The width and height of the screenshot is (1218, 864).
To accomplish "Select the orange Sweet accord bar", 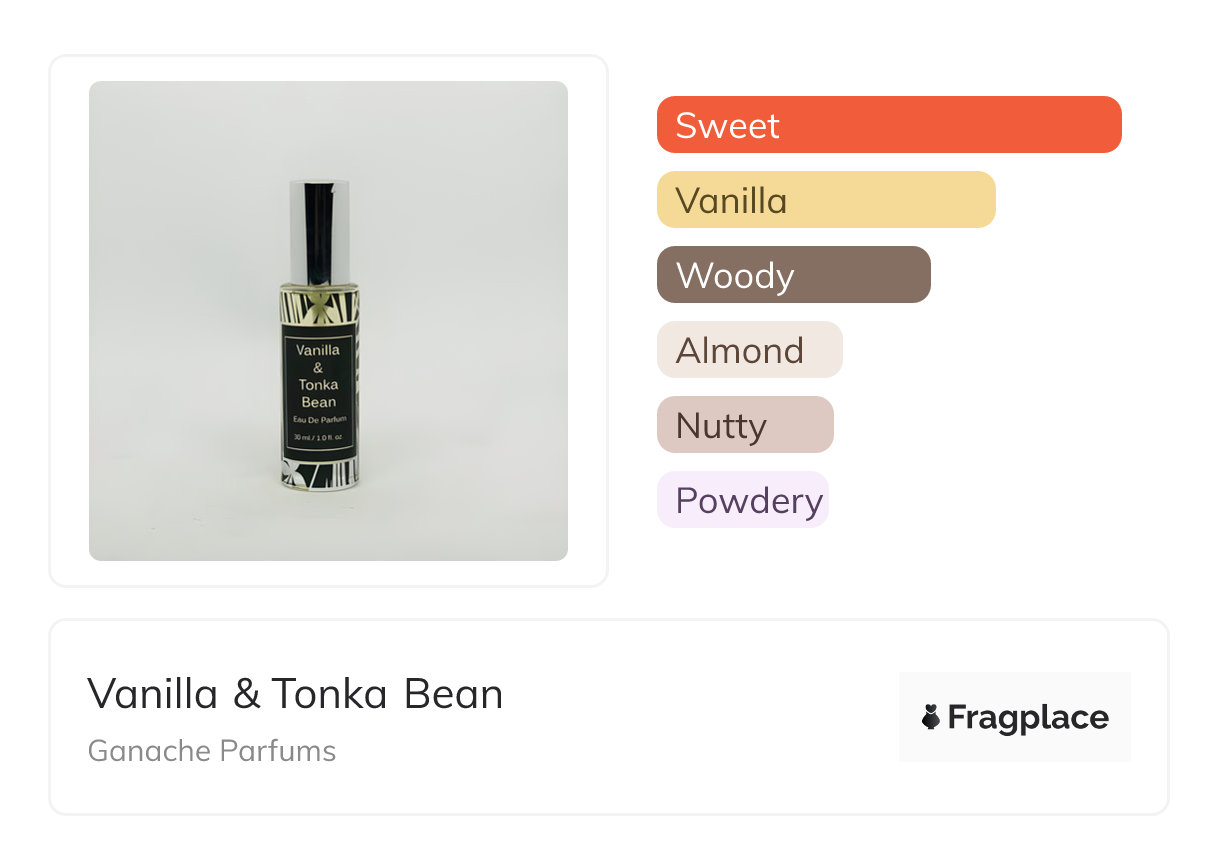I will (888, 125).
